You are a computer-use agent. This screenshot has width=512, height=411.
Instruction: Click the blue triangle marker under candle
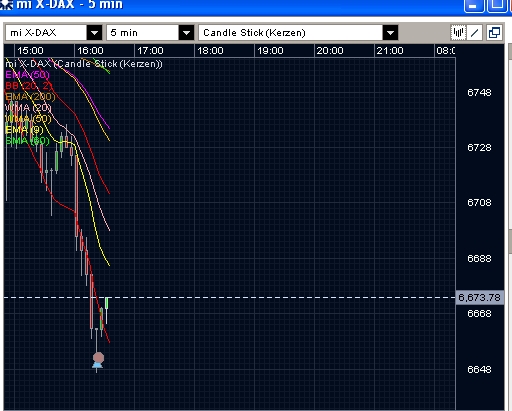tap(97, 366)
